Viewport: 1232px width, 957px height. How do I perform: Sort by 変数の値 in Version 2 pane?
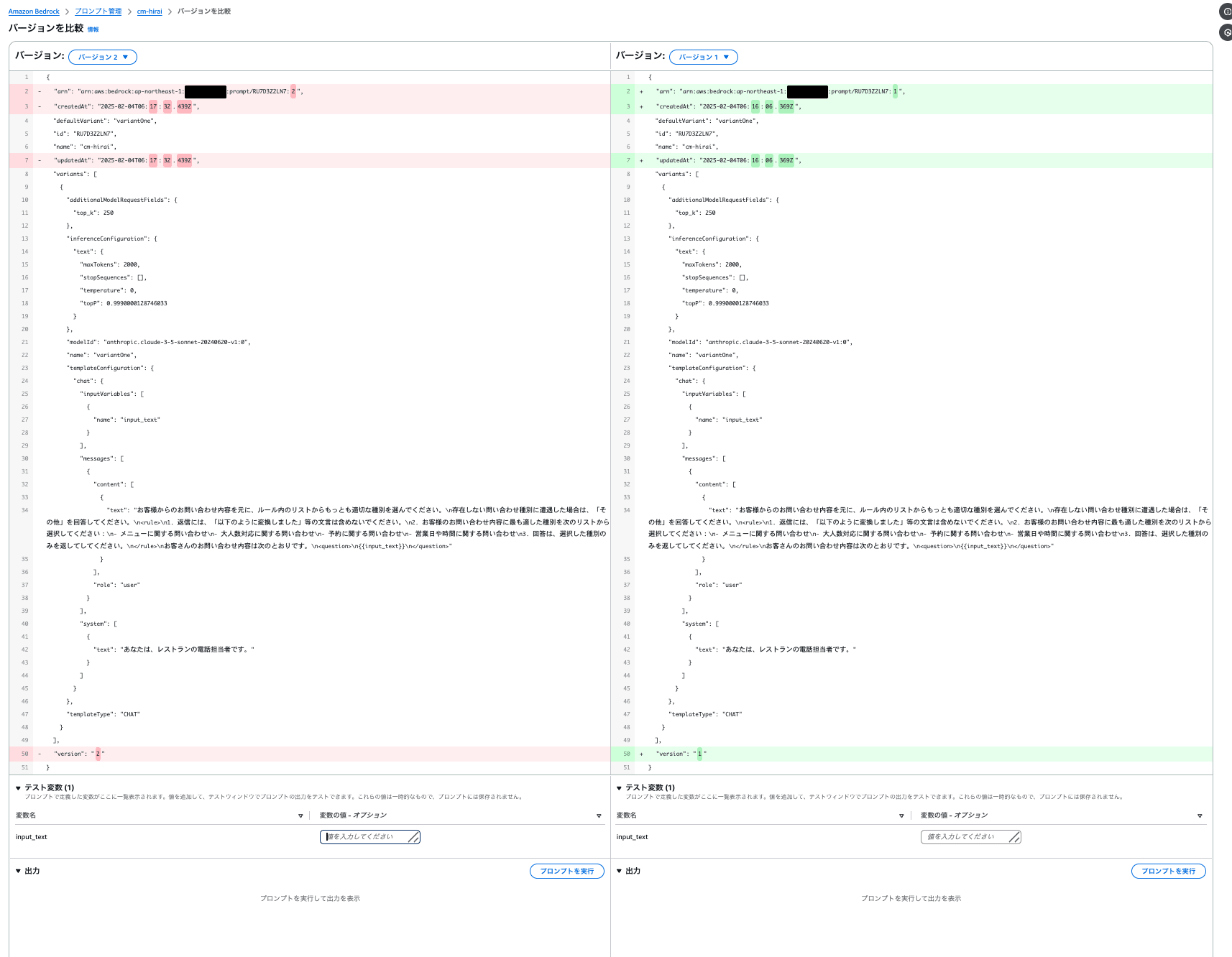(599, 816)
